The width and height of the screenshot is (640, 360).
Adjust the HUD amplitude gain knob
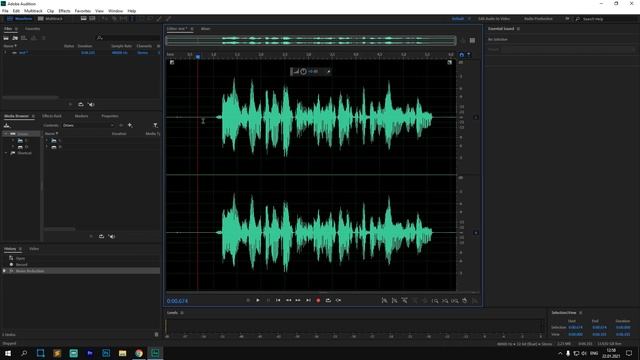point(304,71)
